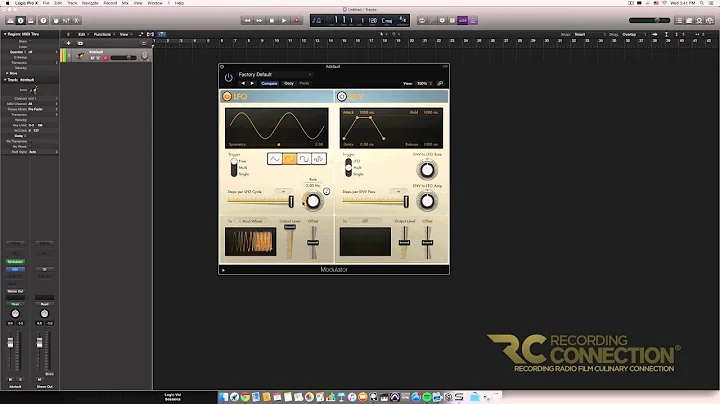Select next preset arrow in plugin

pyautogui.click(x=252, y=84)
